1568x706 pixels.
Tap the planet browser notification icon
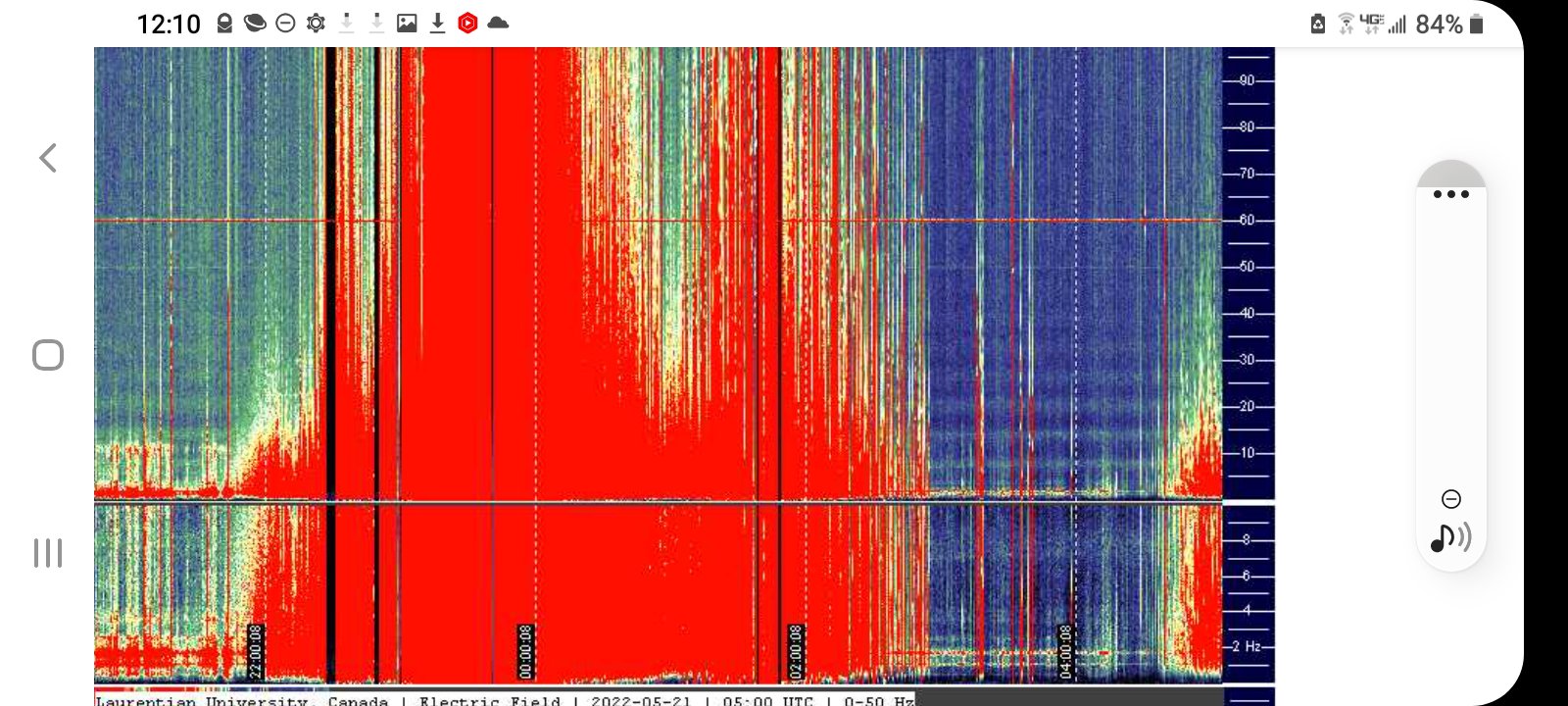(255, 23)
